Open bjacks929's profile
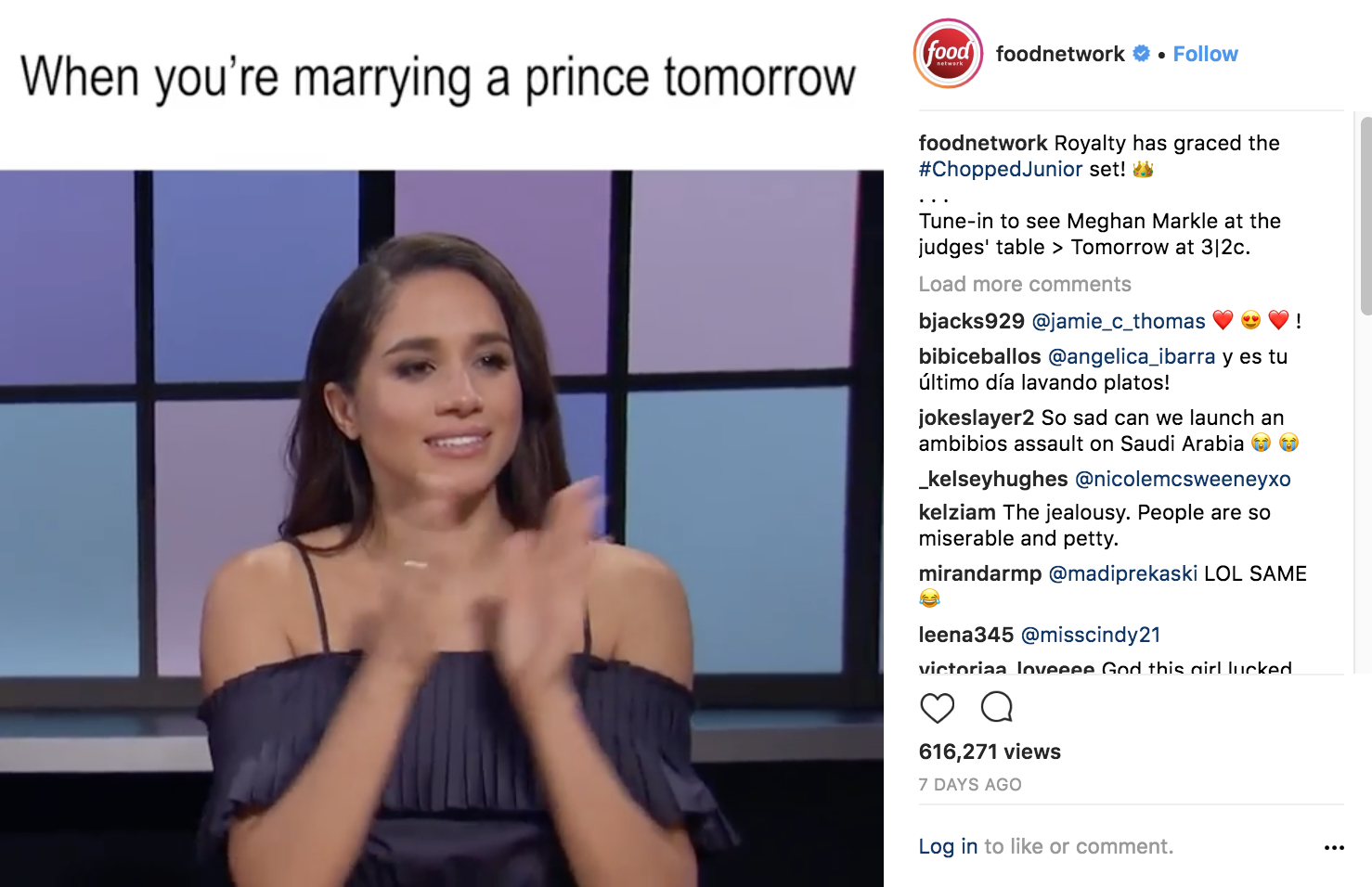This screenshot has height=887, width=1372. point(972,321)
